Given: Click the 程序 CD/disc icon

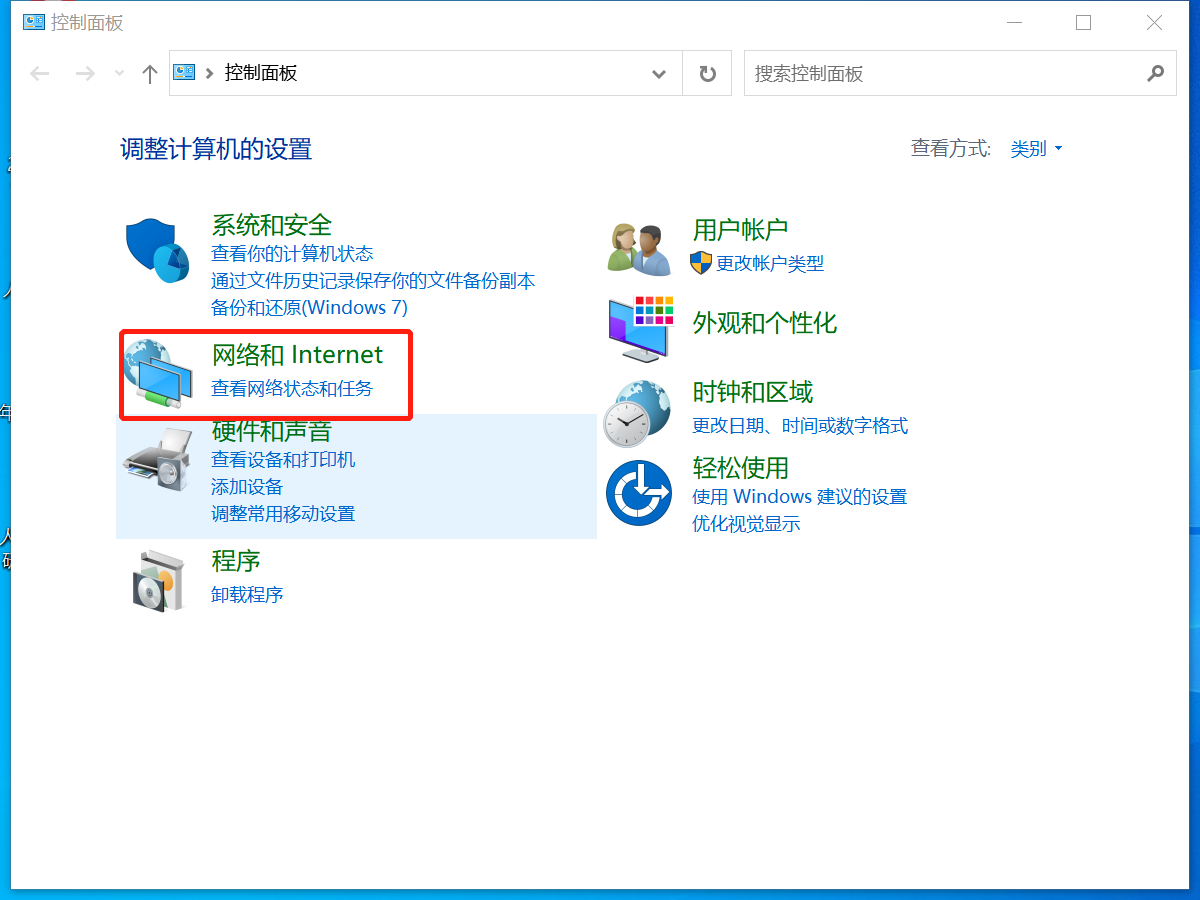Looking at the screenshot, I should [x=157, y=580].
